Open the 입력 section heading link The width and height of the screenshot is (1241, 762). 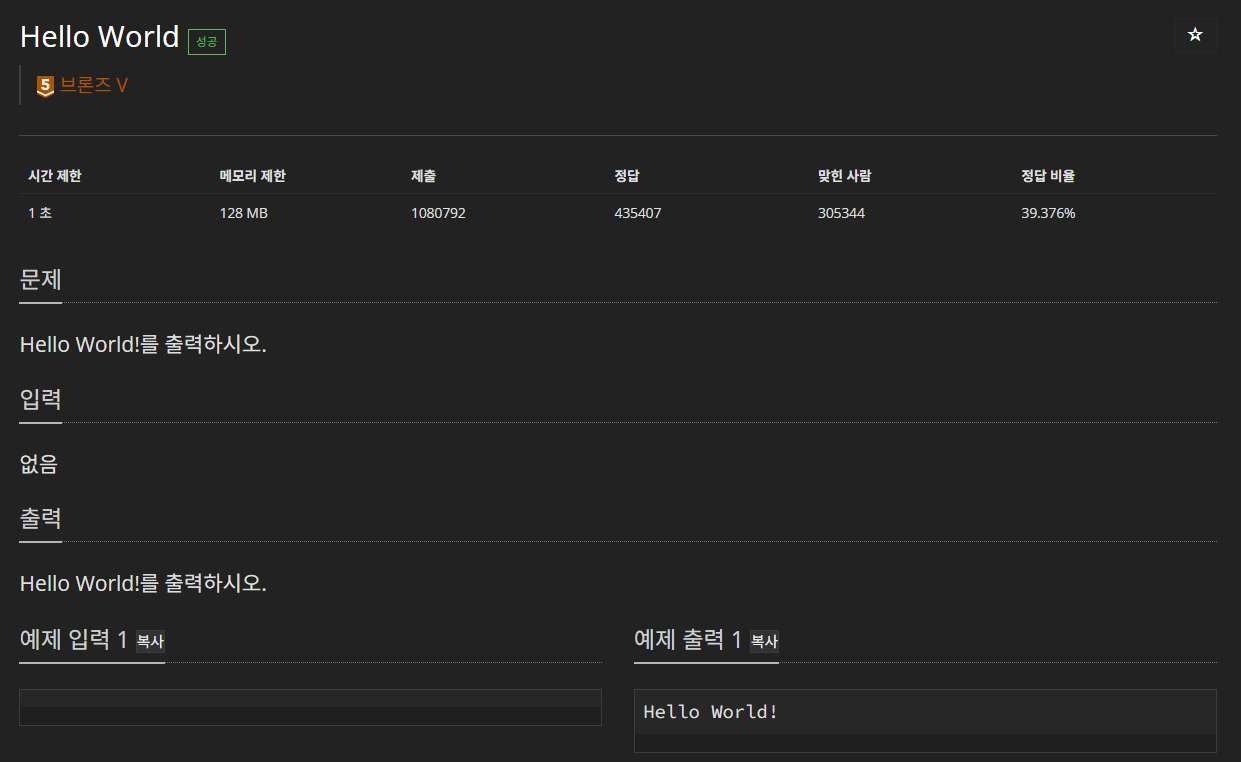point(40,398)
